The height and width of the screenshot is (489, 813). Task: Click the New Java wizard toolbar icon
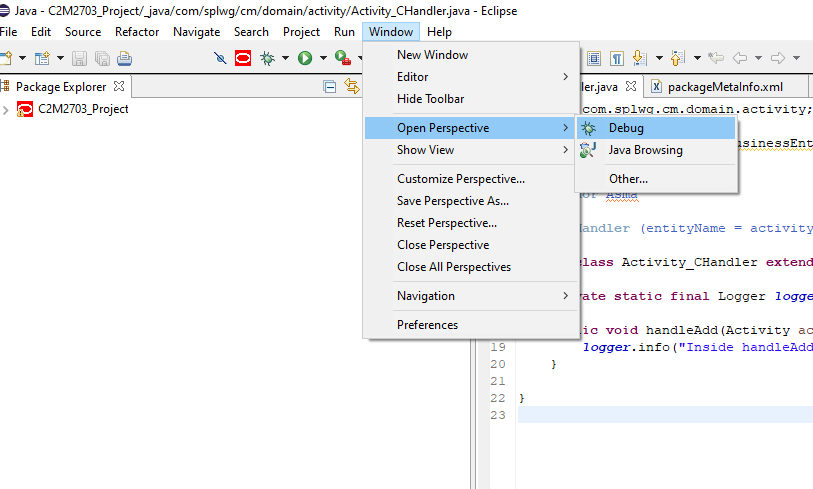42,58
